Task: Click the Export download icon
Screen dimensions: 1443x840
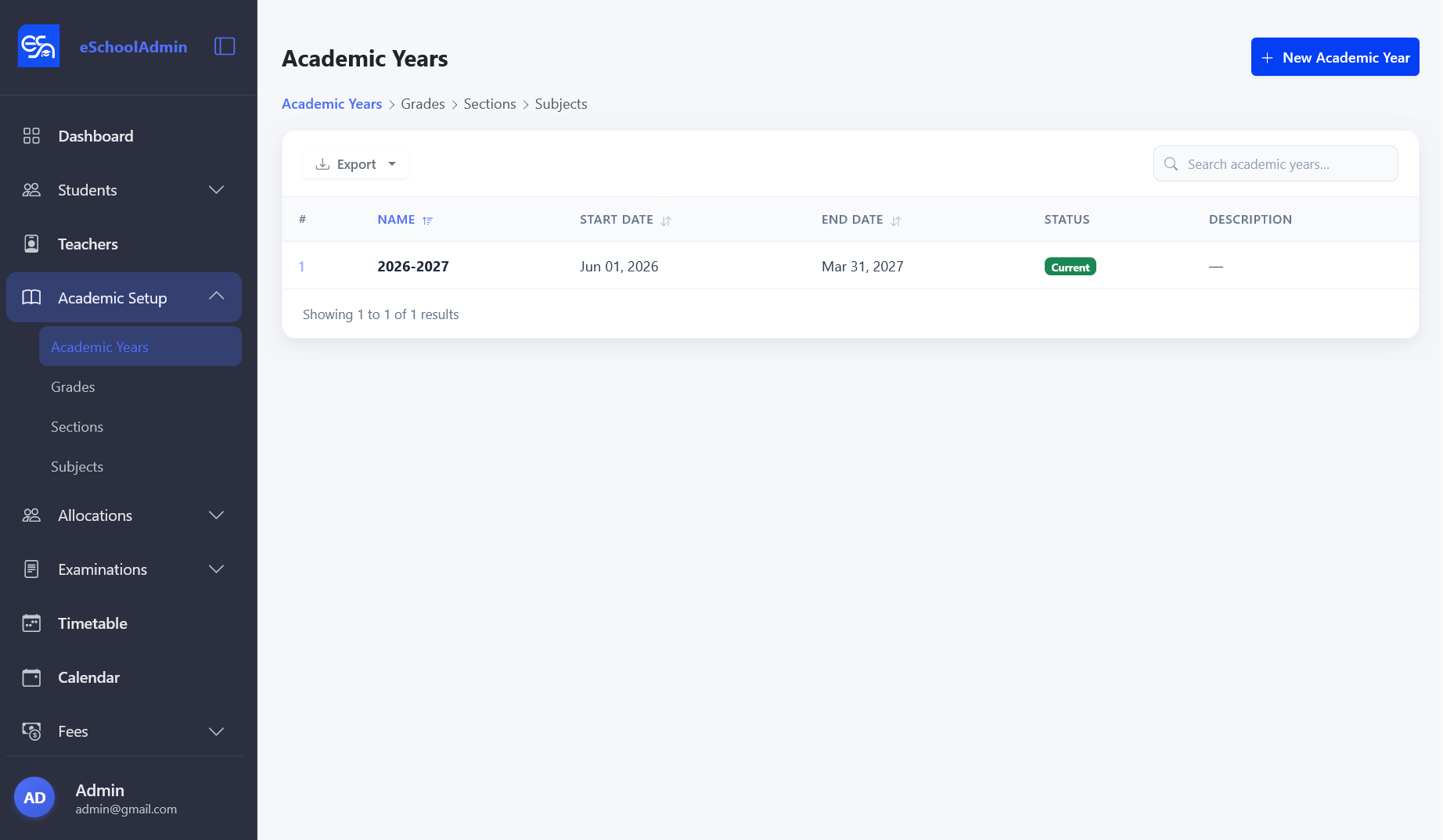Action: click(x=322, y=164)
